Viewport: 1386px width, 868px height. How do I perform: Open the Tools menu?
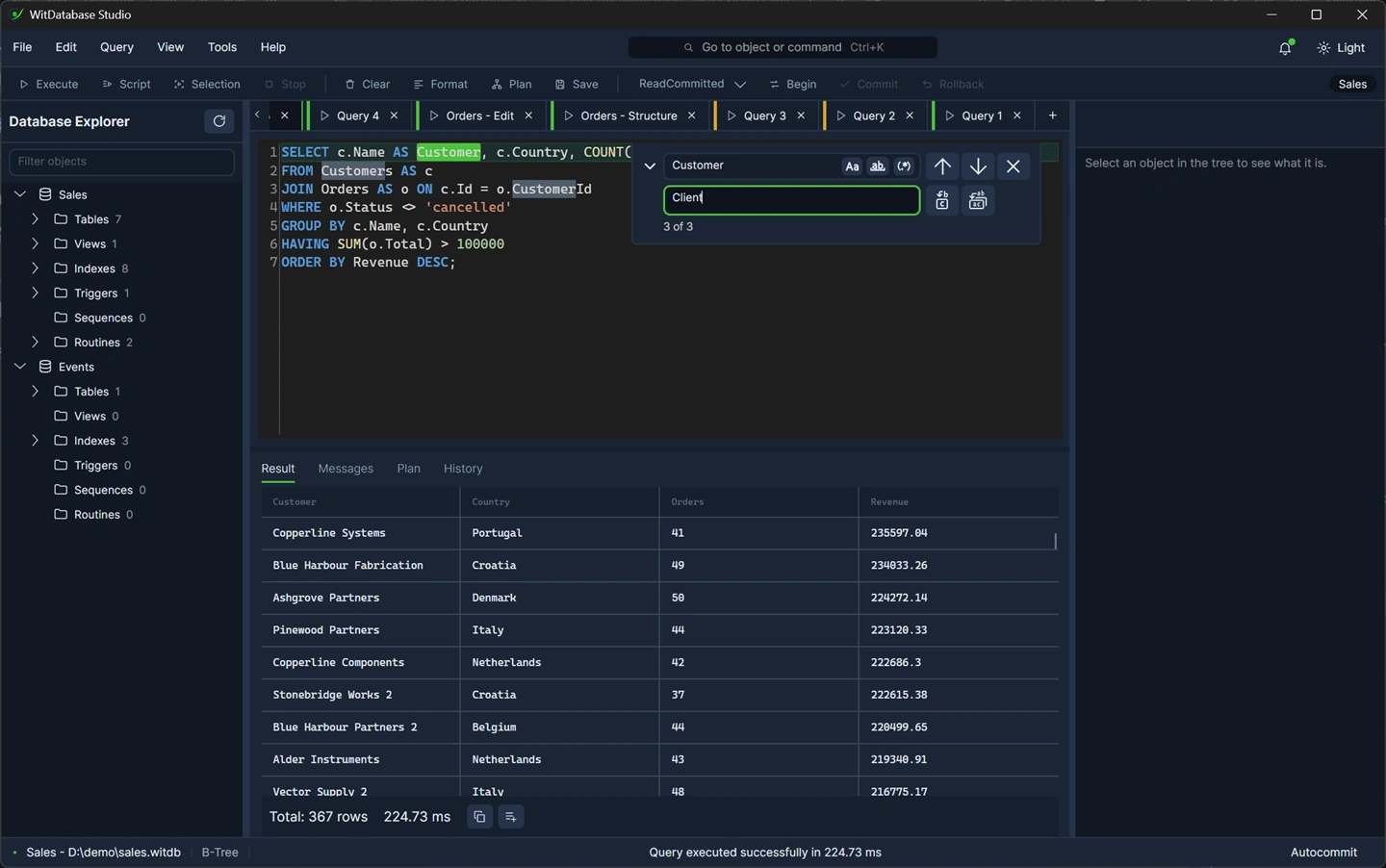click(x=222, y=47)
